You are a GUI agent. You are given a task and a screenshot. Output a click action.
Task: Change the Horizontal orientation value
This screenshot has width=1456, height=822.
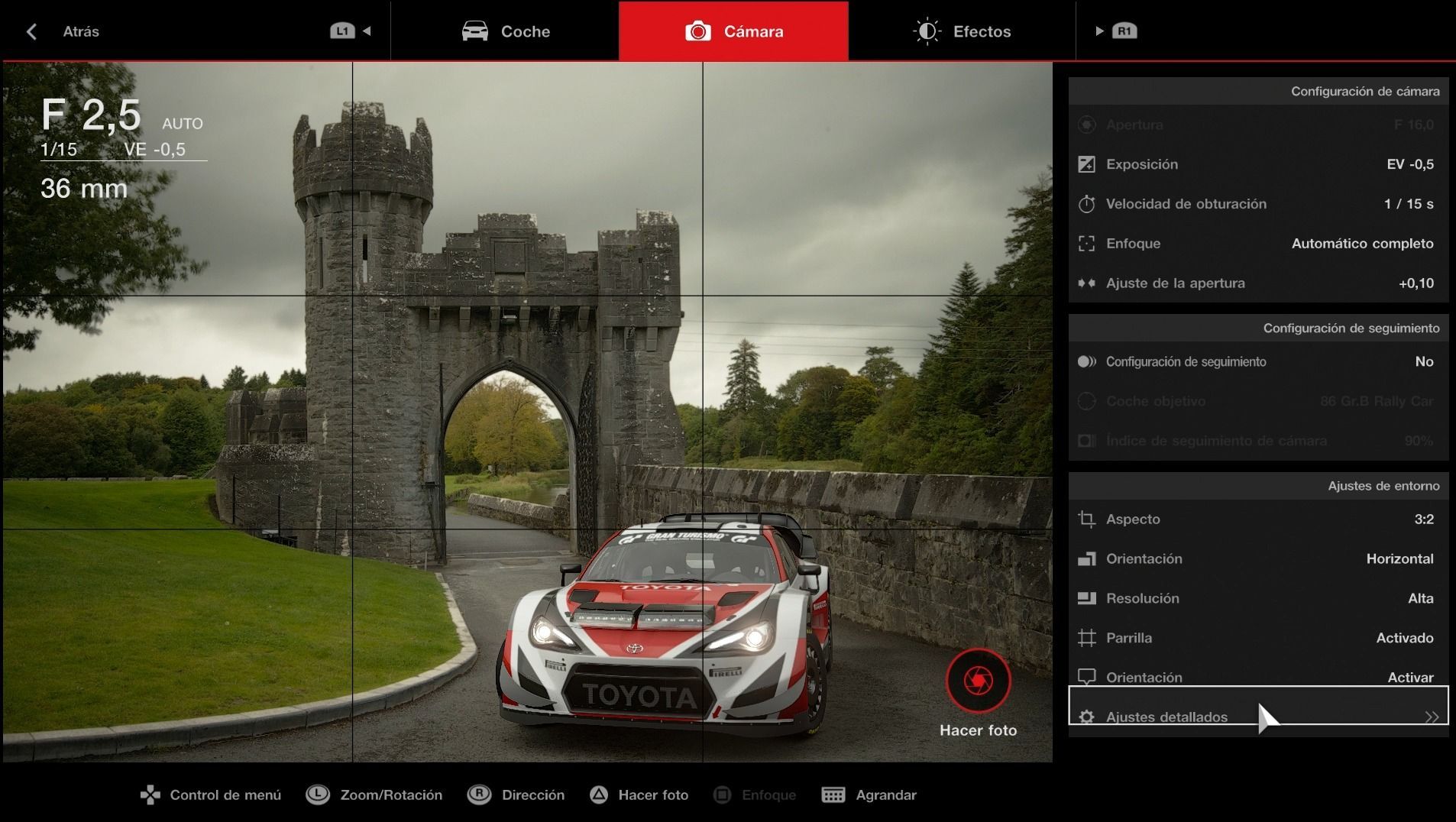(1399, 558)
